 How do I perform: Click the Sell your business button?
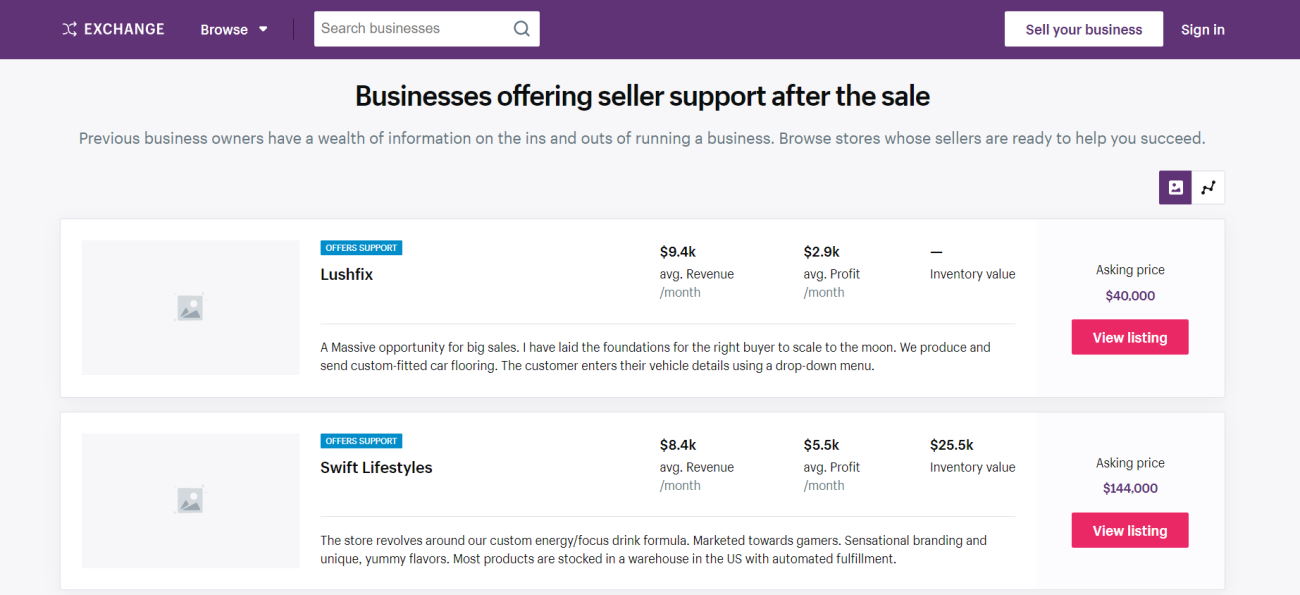[x=1083, y=29]
